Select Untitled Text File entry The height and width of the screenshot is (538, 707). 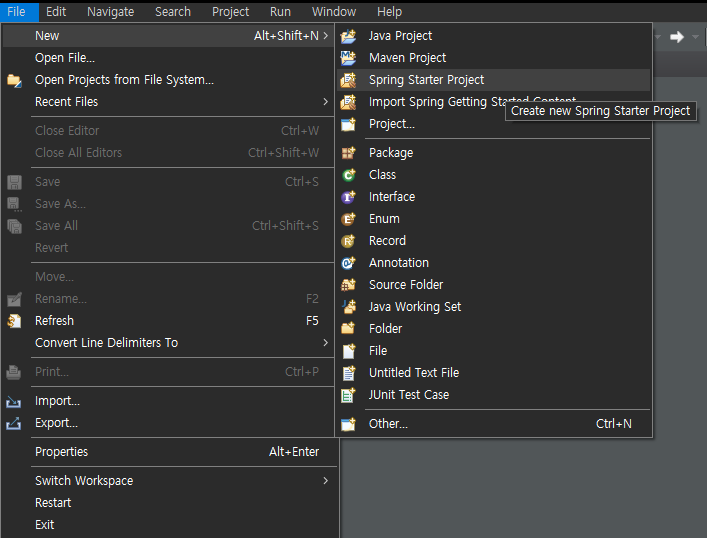[x=493, y=373]
